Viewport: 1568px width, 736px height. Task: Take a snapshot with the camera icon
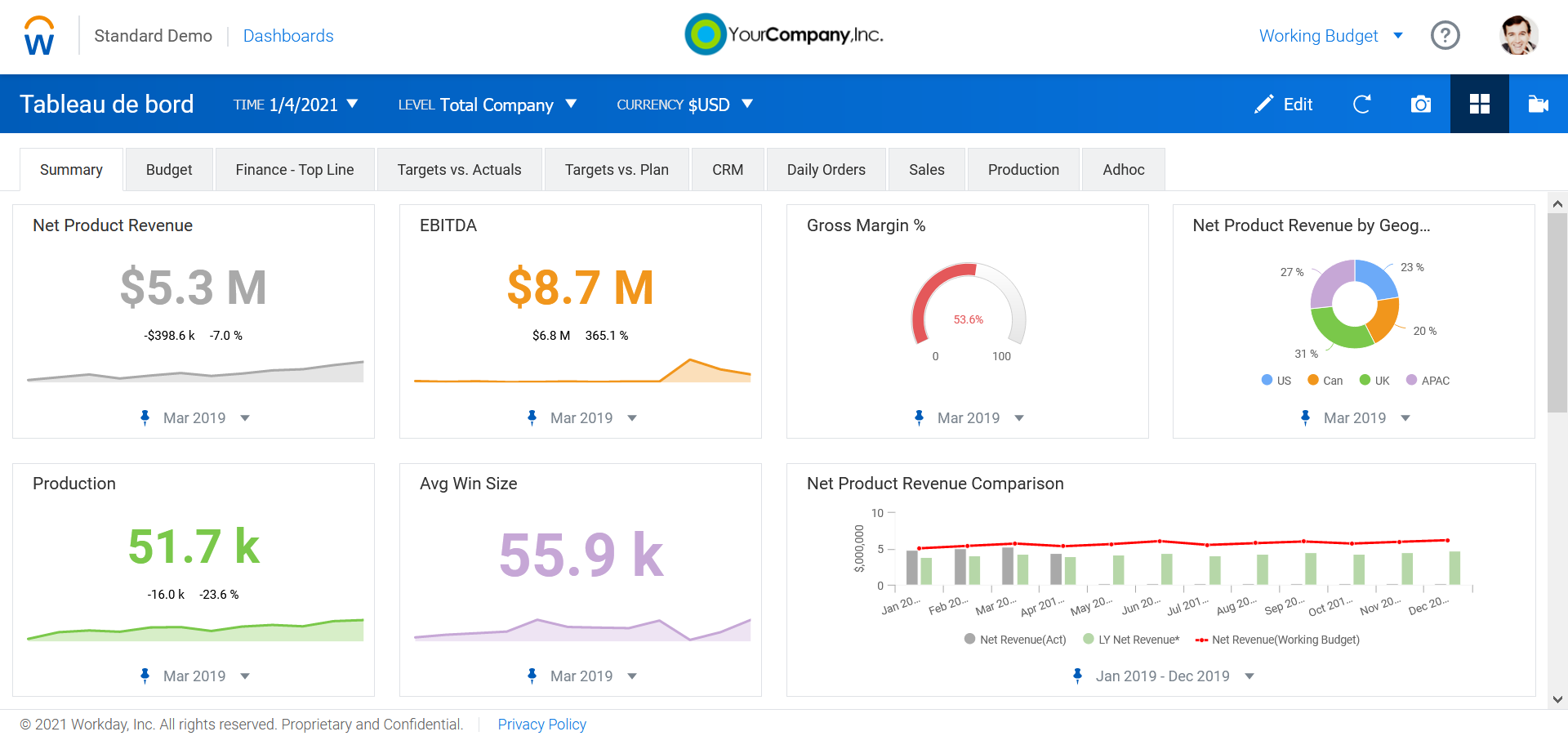tap(1421, 104)
